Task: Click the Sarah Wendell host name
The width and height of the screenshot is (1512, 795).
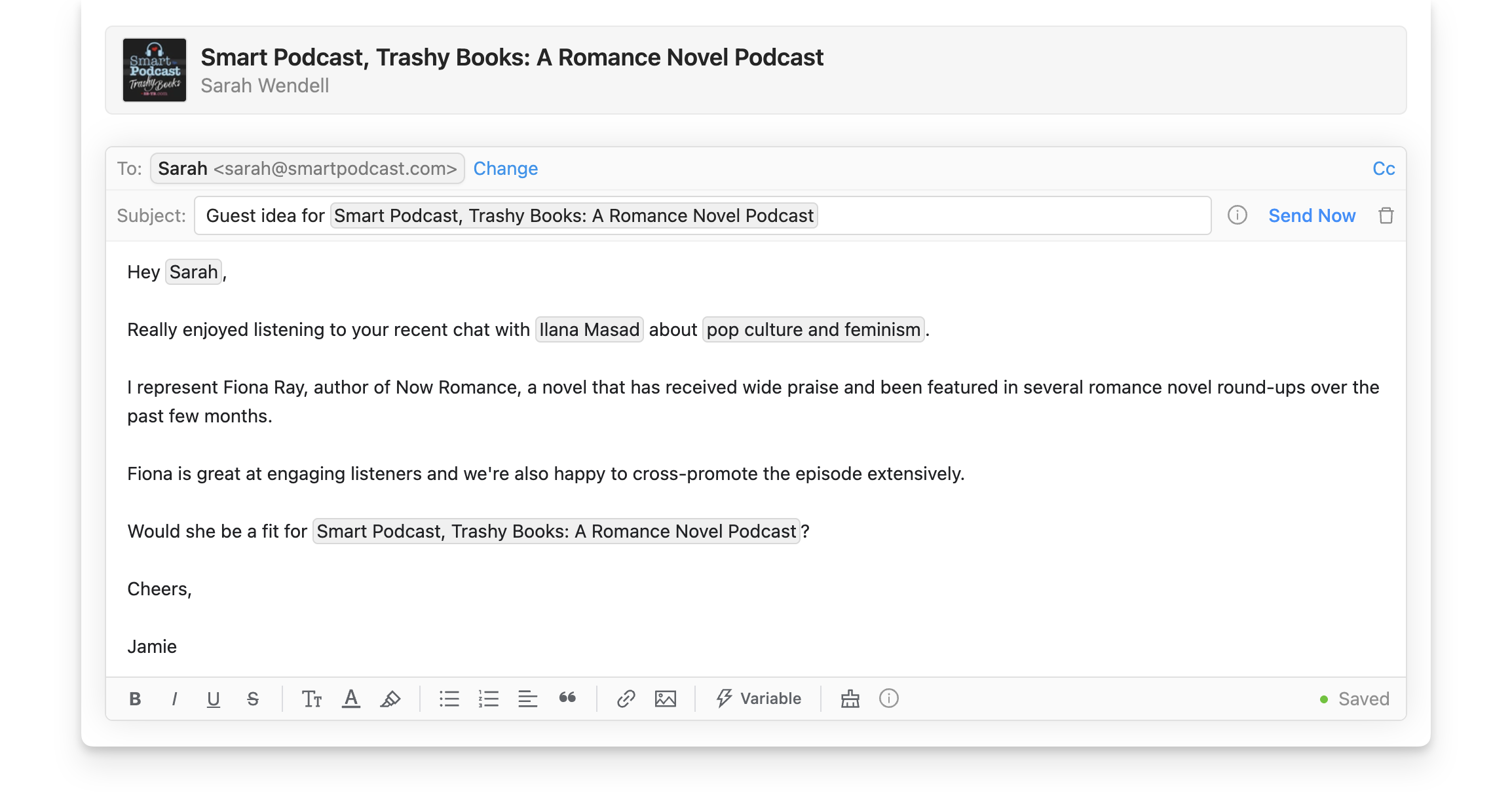Action: (x=265, y=86)
